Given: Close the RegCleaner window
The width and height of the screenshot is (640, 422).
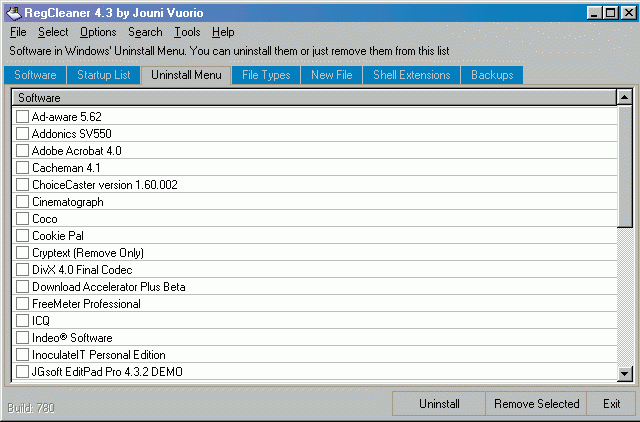Looking at the screenshot, I should [629, 13].
